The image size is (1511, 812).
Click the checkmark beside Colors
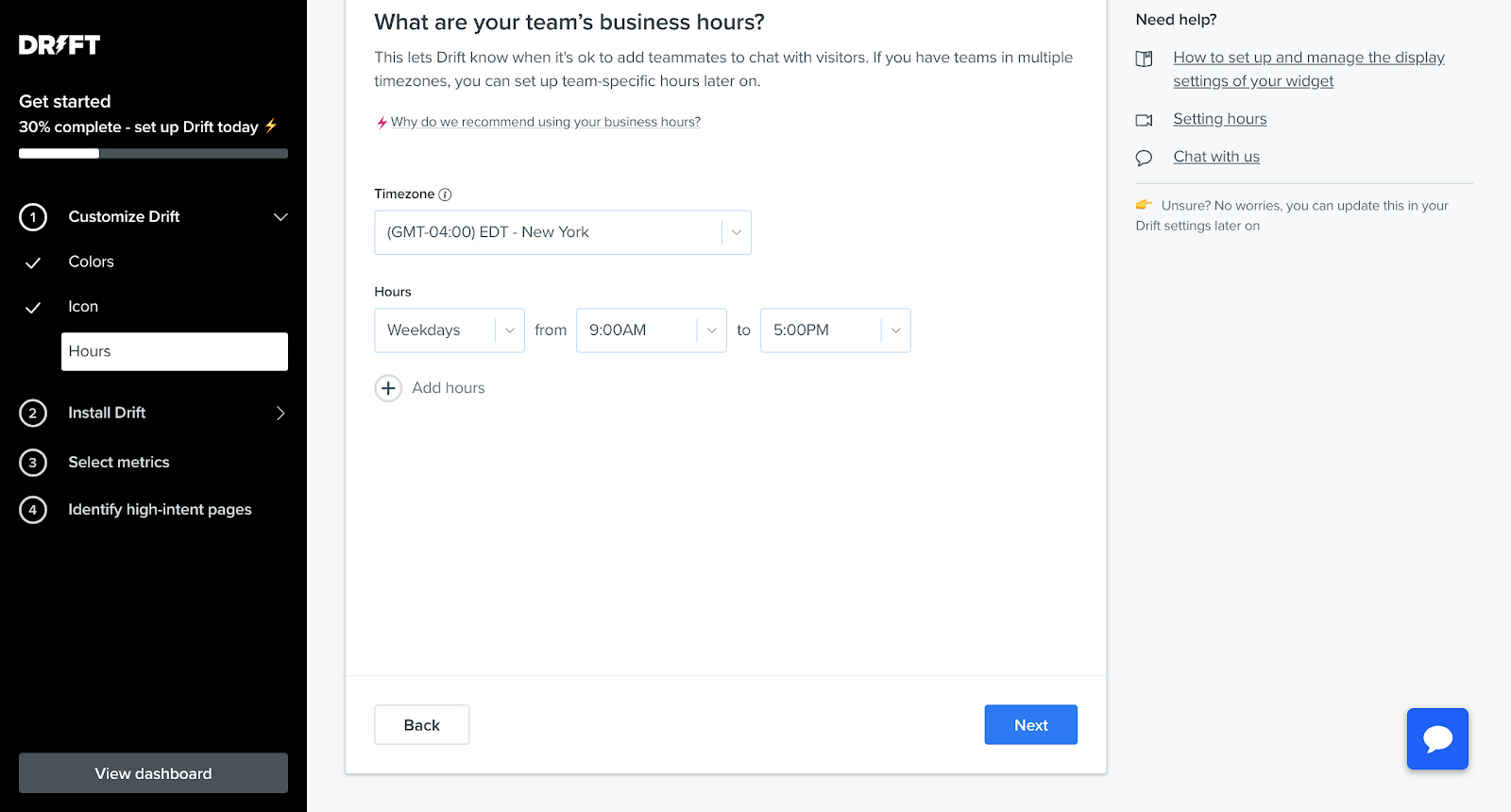pos(33,262)
